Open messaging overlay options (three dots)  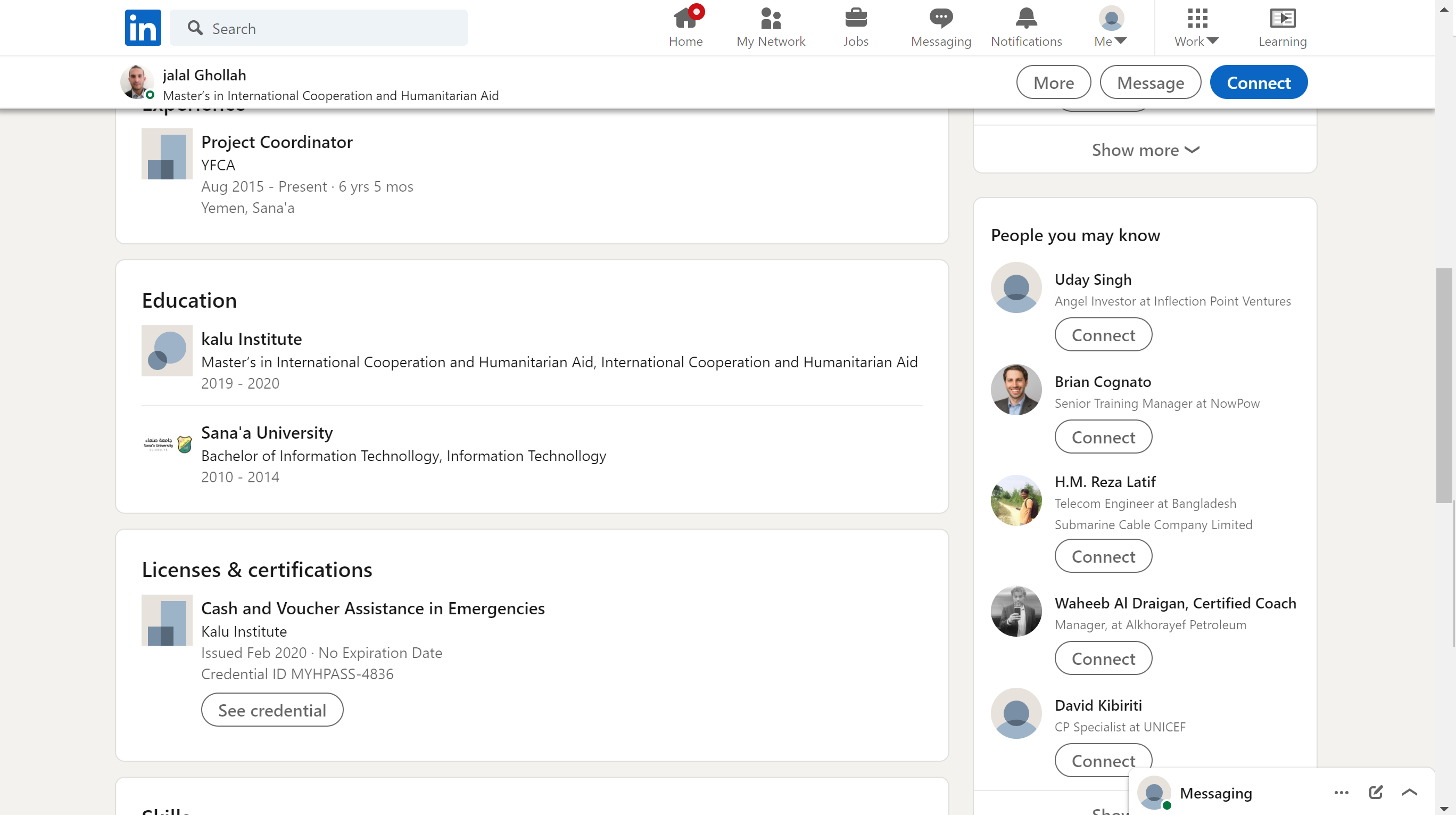coord(1341,793)
